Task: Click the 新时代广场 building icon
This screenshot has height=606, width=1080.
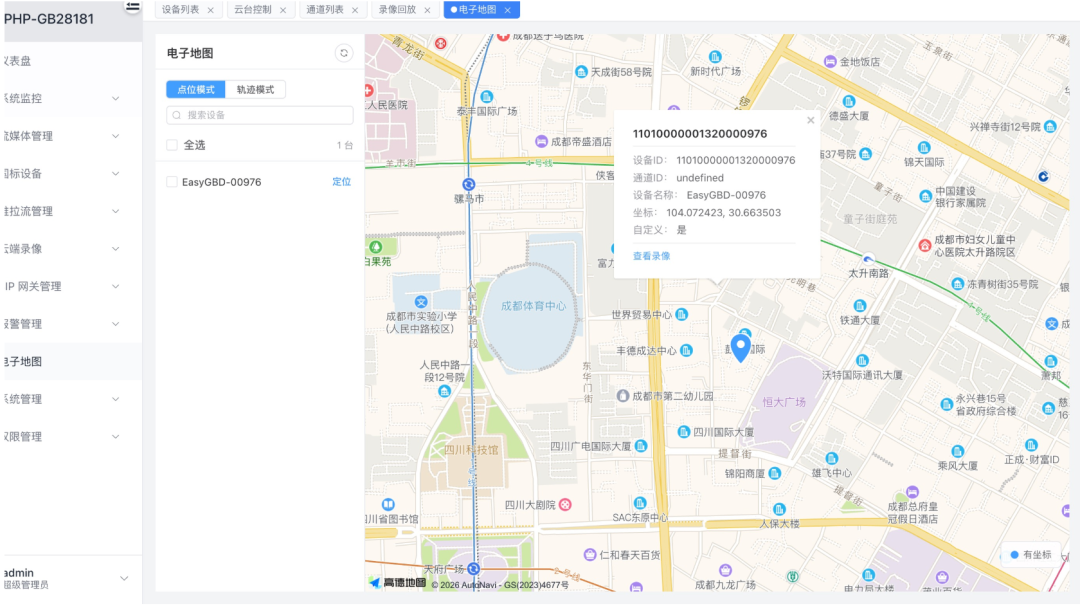Action: pos(715,56)
